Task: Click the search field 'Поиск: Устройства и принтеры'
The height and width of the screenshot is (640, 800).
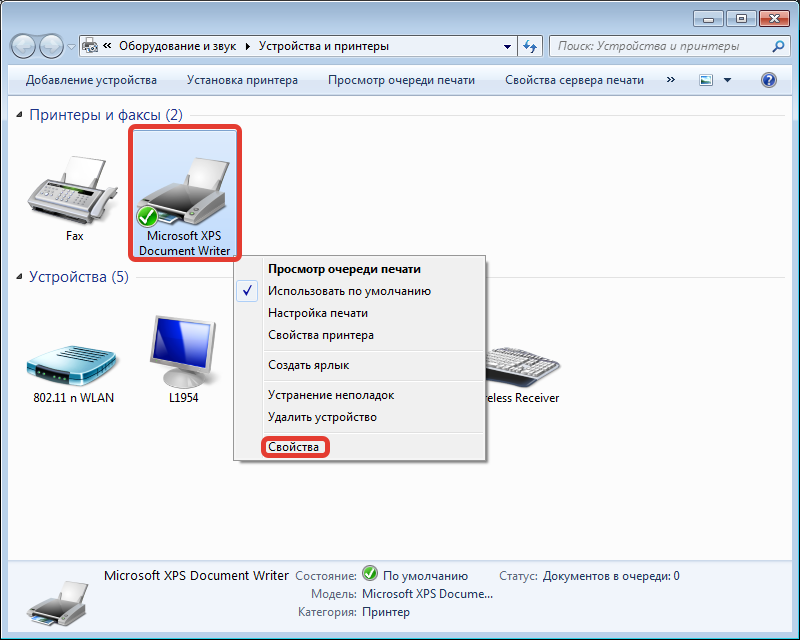Action: (660, 46)
